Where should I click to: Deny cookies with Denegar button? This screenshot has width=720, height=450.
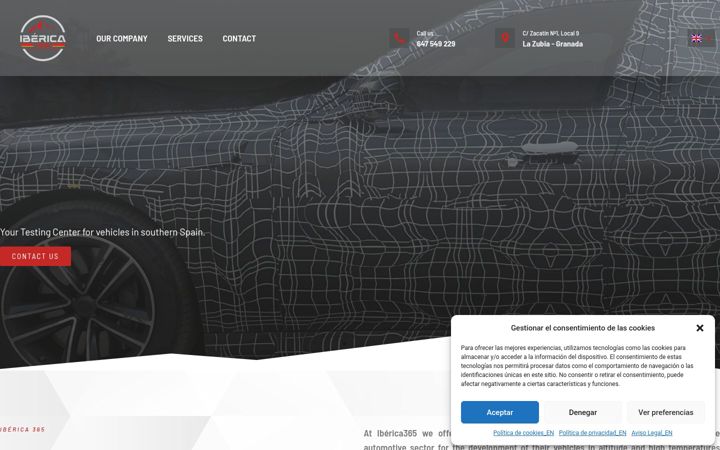coord(583,412)
